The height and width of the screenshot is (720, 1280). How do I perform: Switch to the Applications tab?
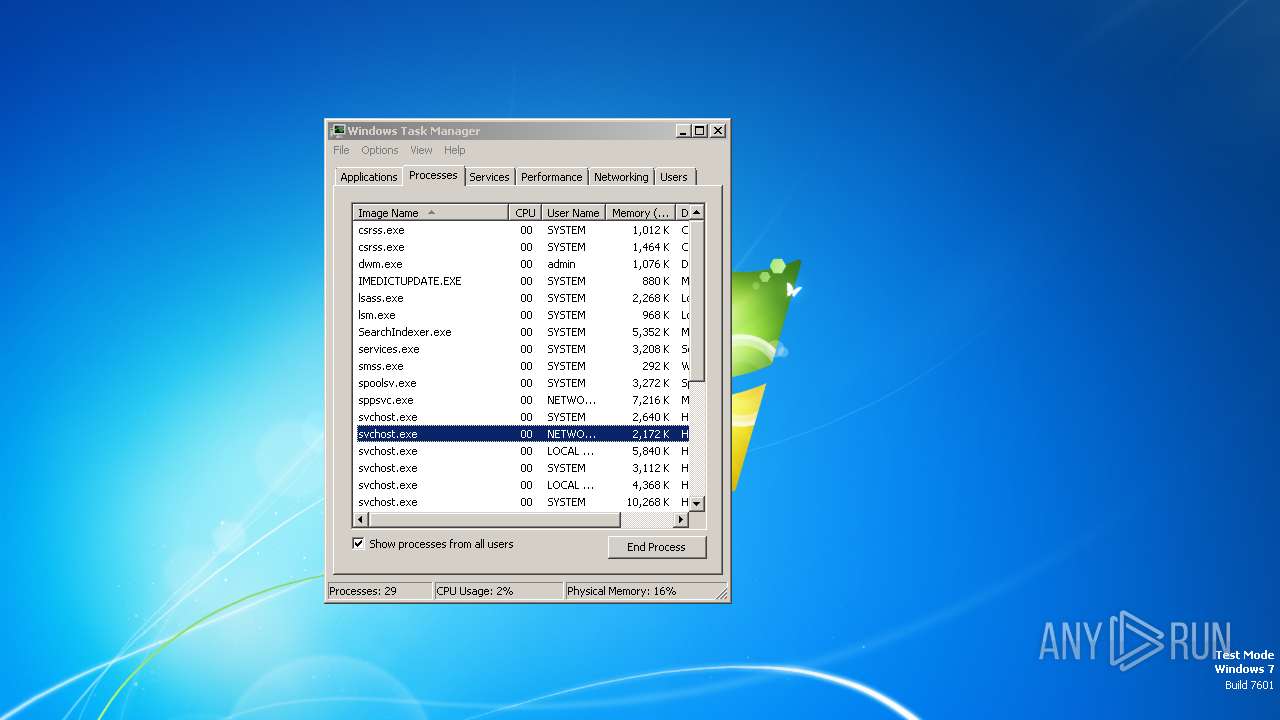point(369,177)
